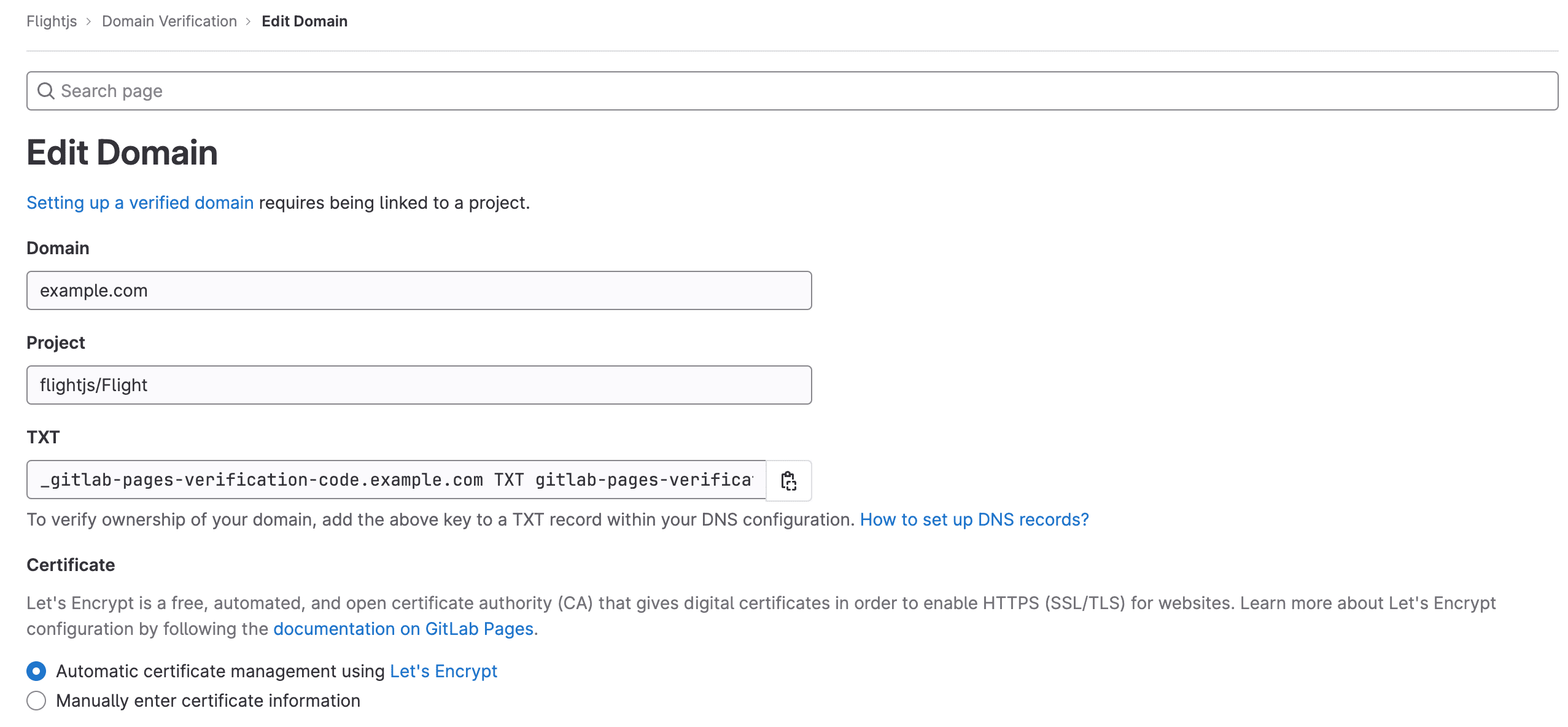Click the chevron after Flightjs breadcrumb

(90, 21)
